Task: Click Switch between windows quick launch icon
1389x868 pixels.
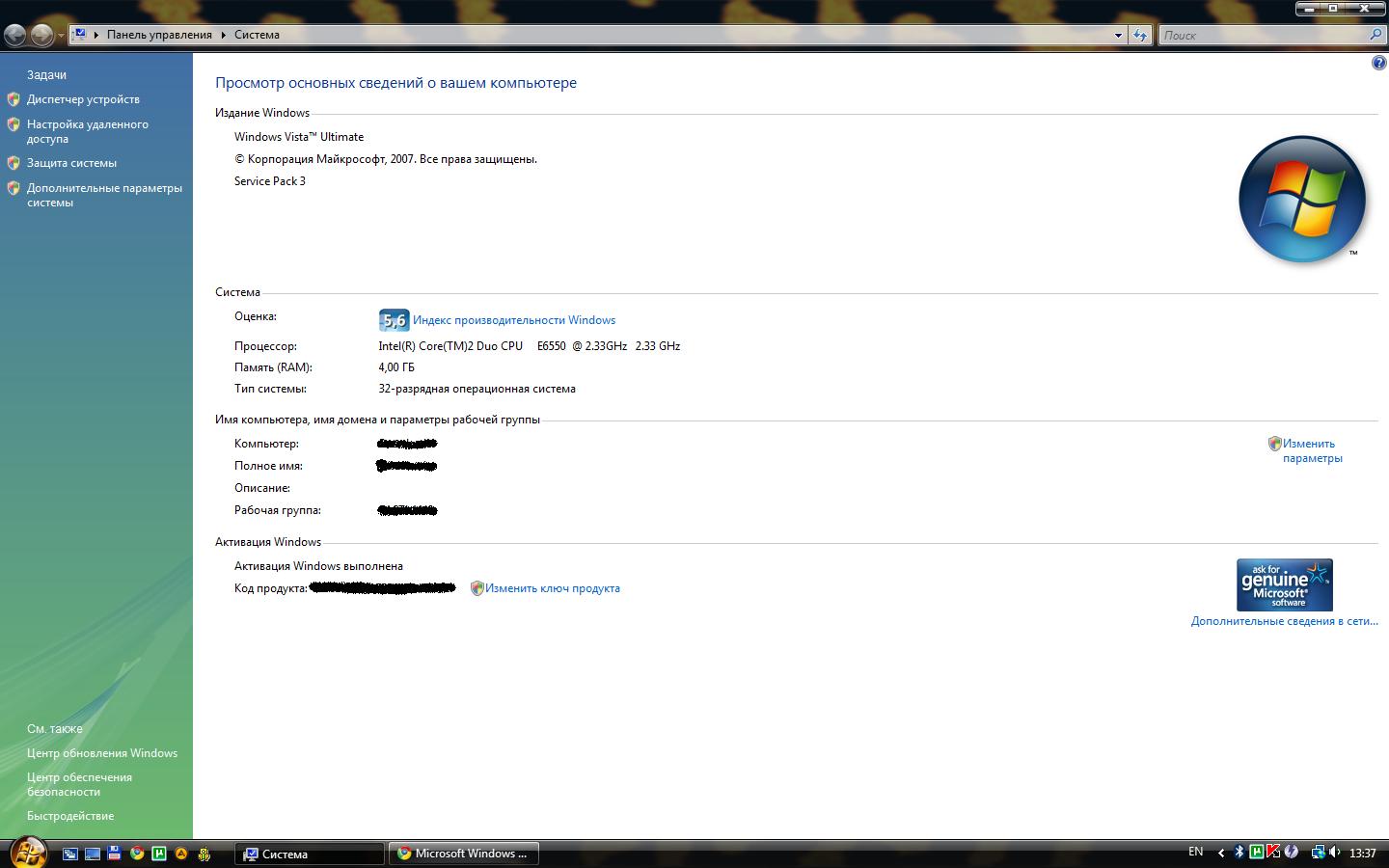Action: point(70,854)
